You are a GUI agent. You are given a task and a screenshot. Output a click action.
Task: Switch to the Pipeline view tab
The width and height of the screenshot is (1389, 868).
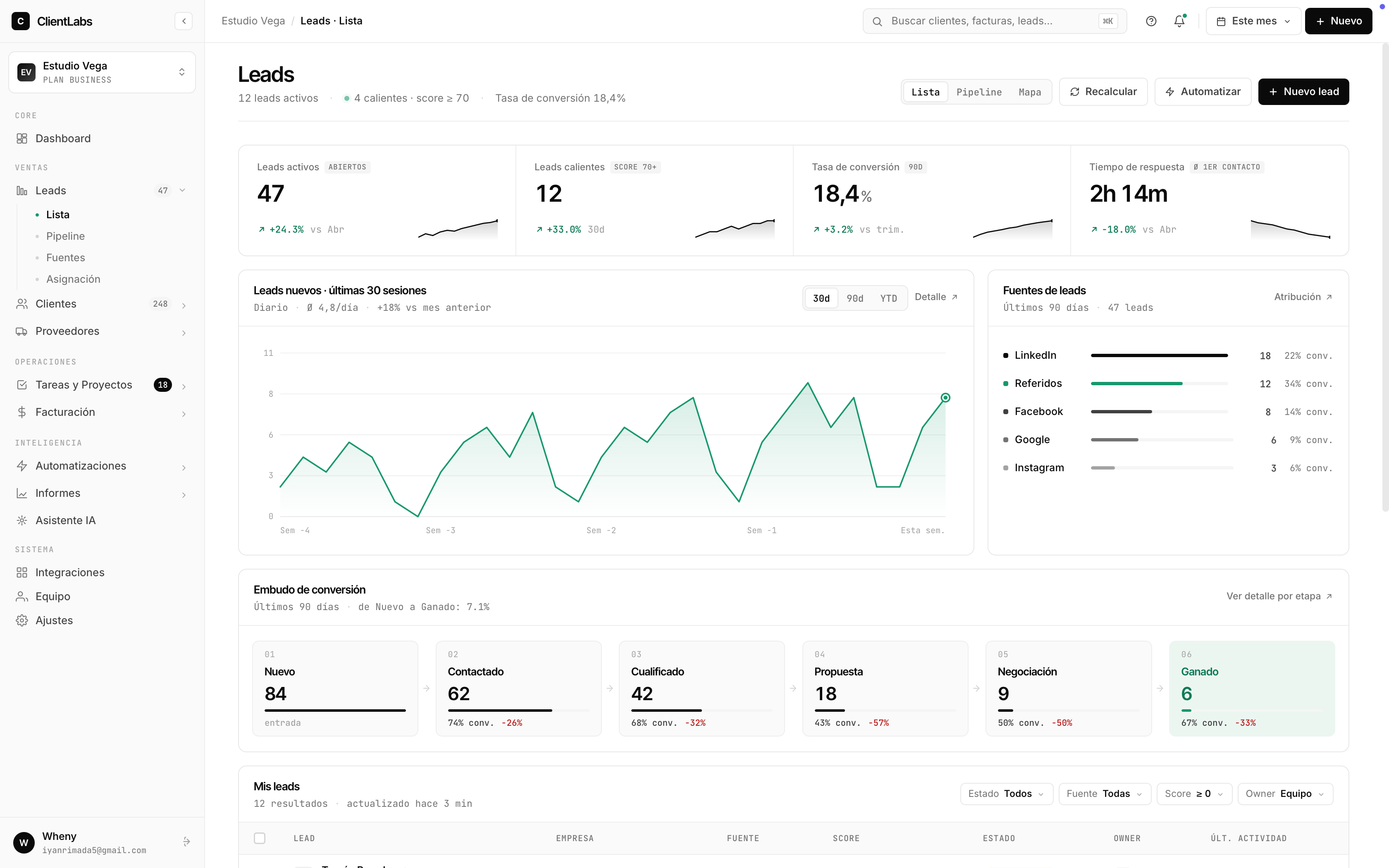[x=979, y=92]
